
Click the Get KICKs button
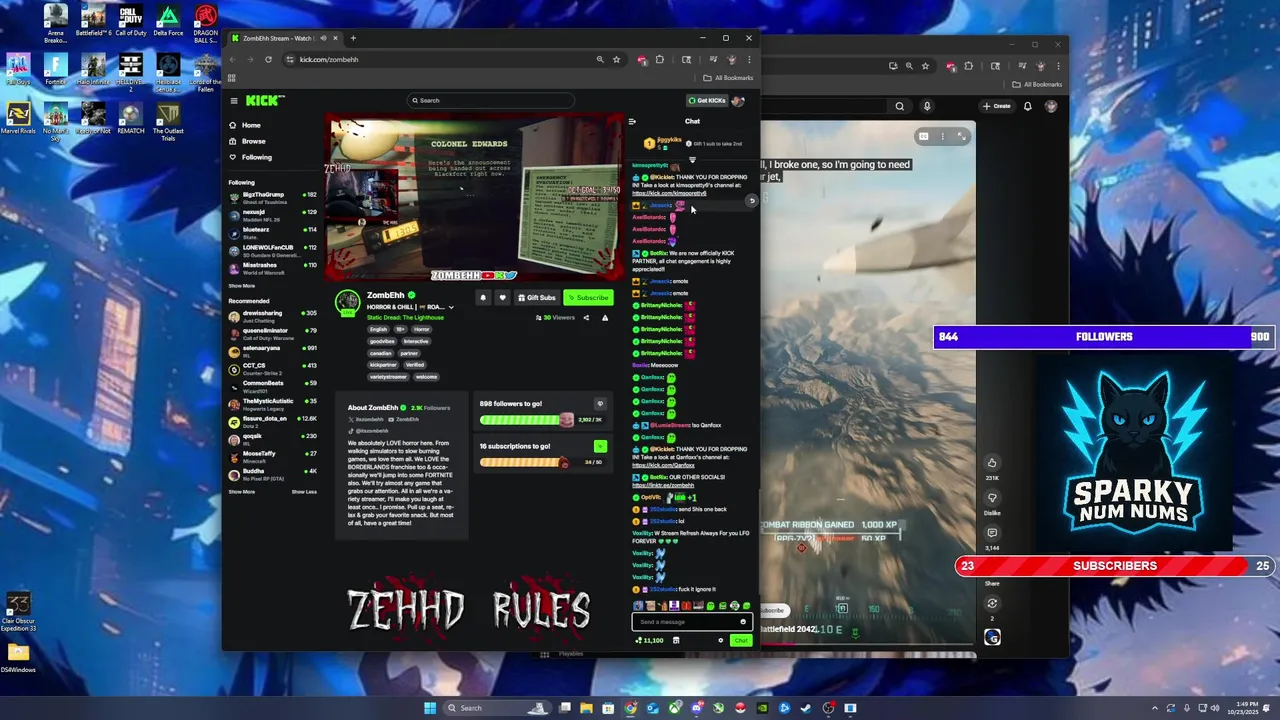click(706, 100)
